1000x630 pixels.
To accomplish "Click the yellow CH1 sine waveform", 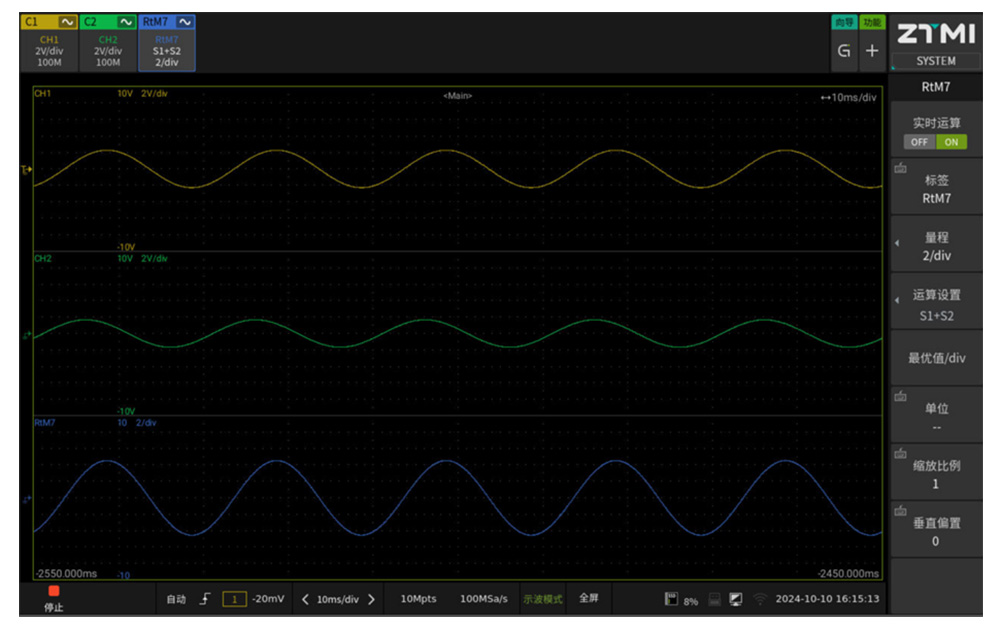I will click(446, 150).
